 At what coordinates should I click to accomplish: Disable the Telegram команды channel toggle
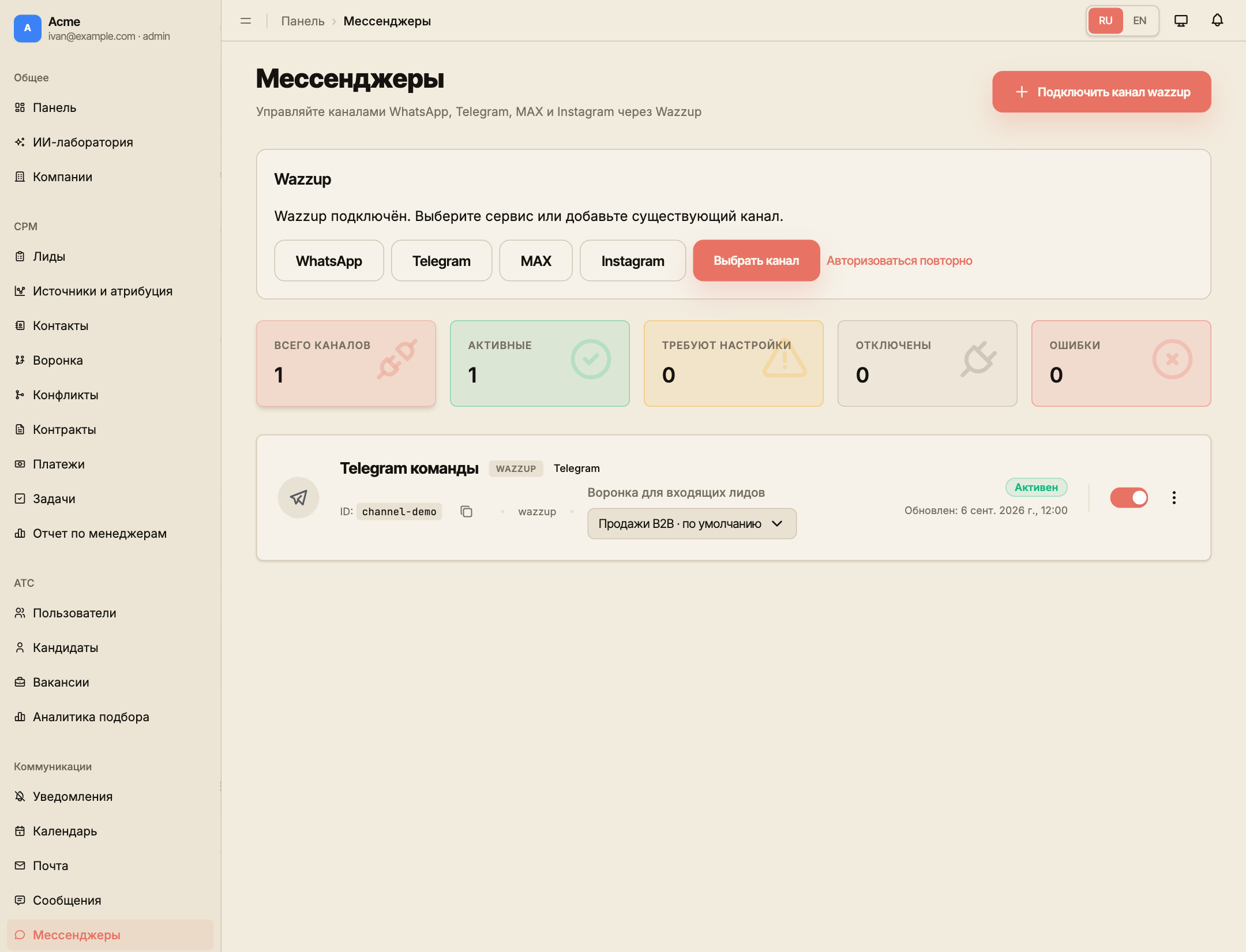coord(1129,497)
